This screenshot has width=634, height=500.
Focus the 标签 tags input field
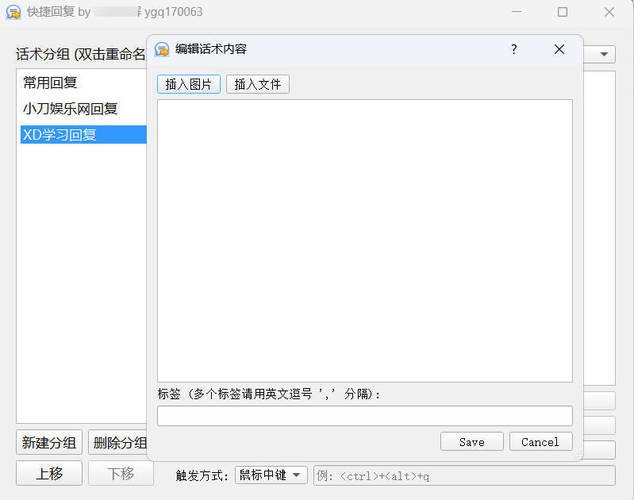pos(364,416)
